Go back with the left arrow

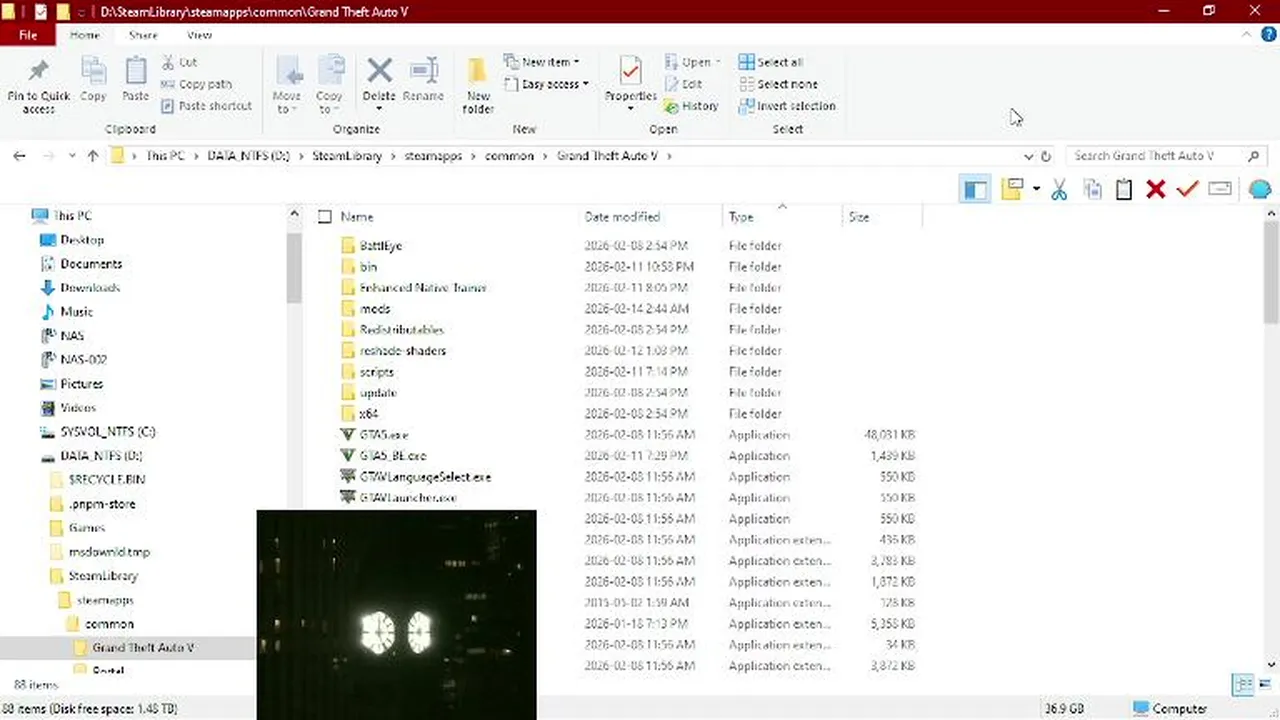pyautogui.click(x=19, y=156)
